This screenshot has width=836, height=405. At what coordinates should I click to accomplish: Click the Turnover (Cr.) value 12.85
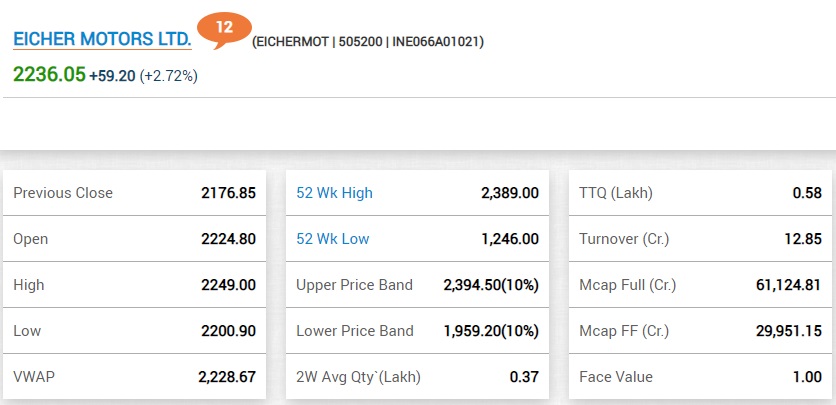coord(806,239)
